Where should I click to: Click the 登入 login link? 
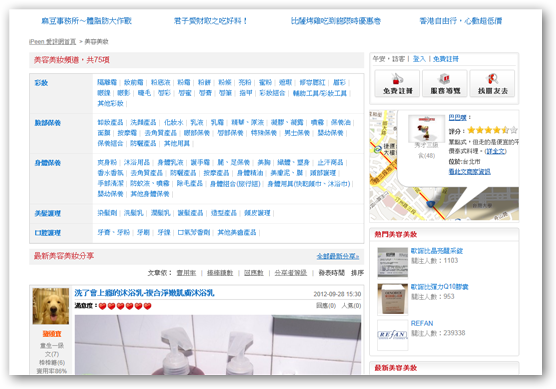[x=419, y=59]
